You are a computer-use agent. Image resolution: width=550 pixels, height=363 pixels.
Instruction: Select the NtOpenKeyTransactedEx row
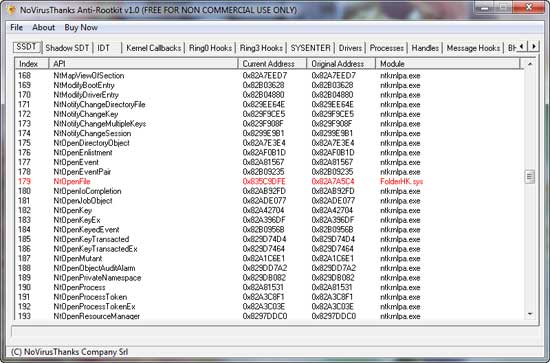[x=269, y=249]
